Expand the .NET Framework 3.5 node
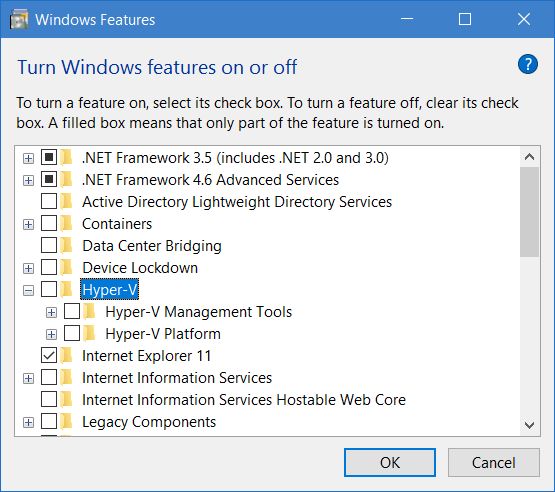This screenshot has width=555, height=492. click(x=28, y=158)
